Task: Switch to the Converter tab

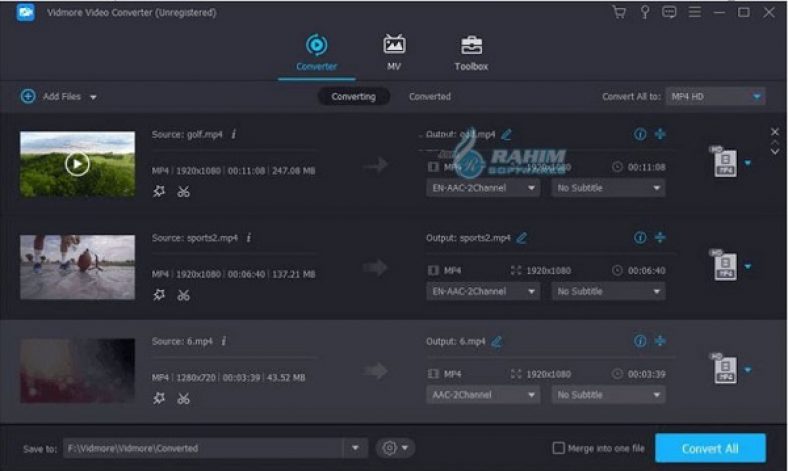Action: (x=316, y=52)
